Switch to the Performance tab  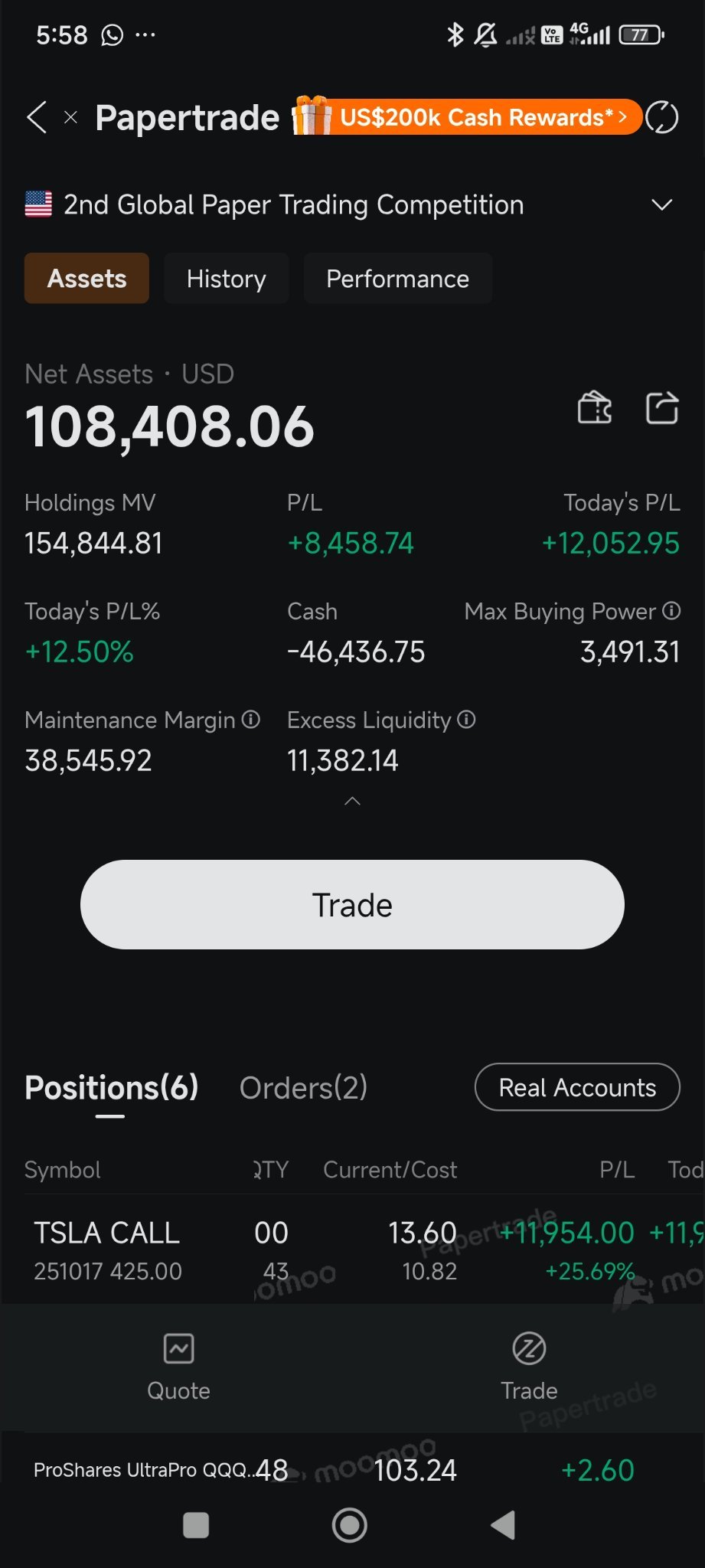click(397, 278)
